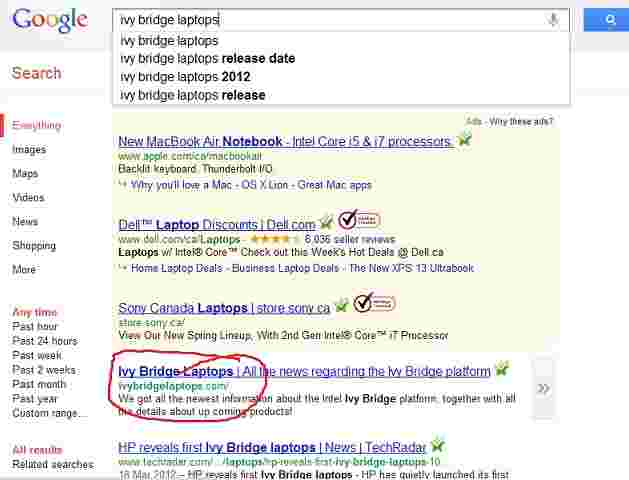Filter results to Past 24 hours

[45, 341]
